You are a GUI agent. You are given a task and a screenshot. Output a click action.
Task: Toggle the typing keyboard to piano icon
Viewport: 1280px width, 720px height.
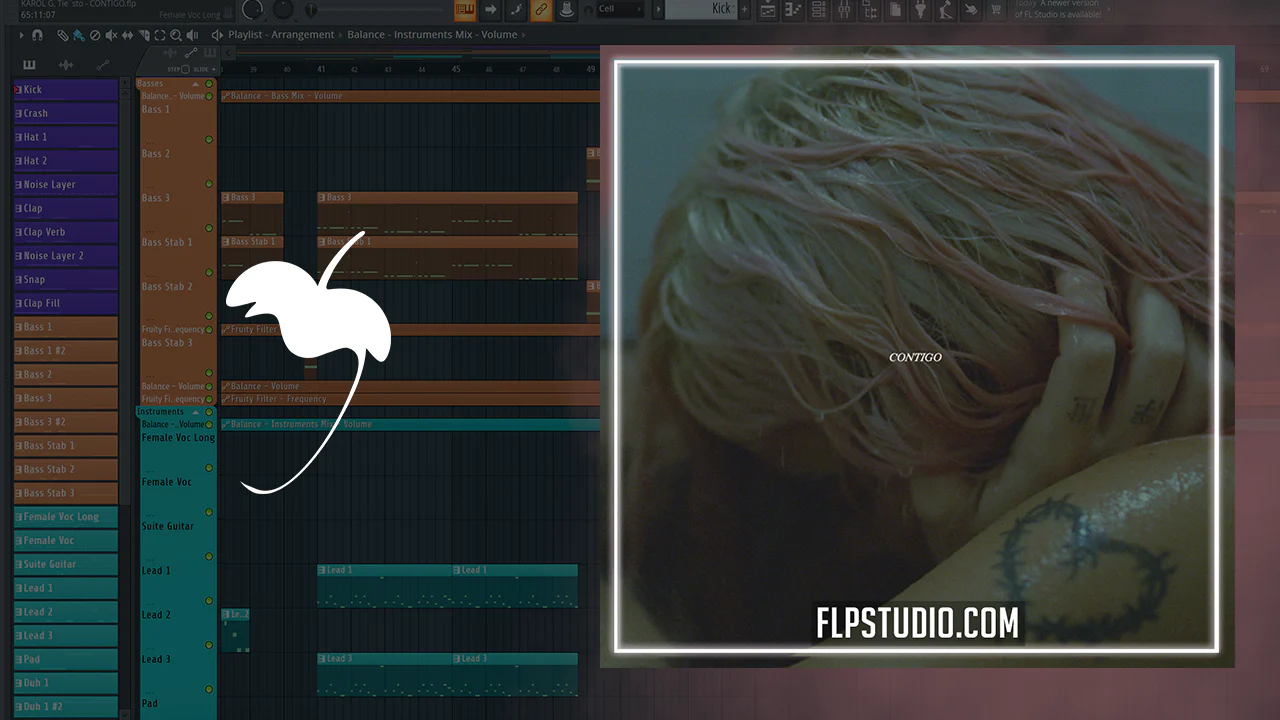(x=465, y=10)
